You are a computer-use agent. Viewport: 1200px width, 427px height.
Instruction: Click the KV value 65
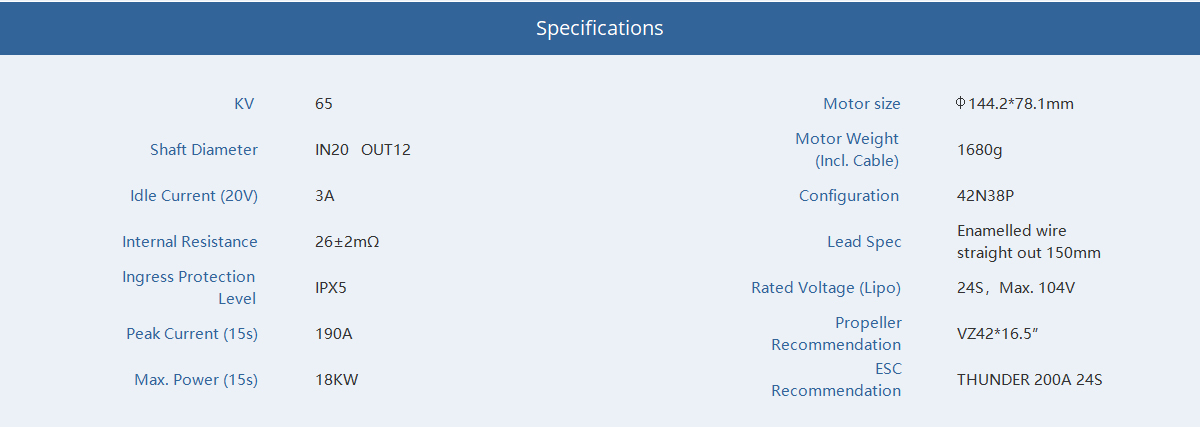click(x=324, y=103)
